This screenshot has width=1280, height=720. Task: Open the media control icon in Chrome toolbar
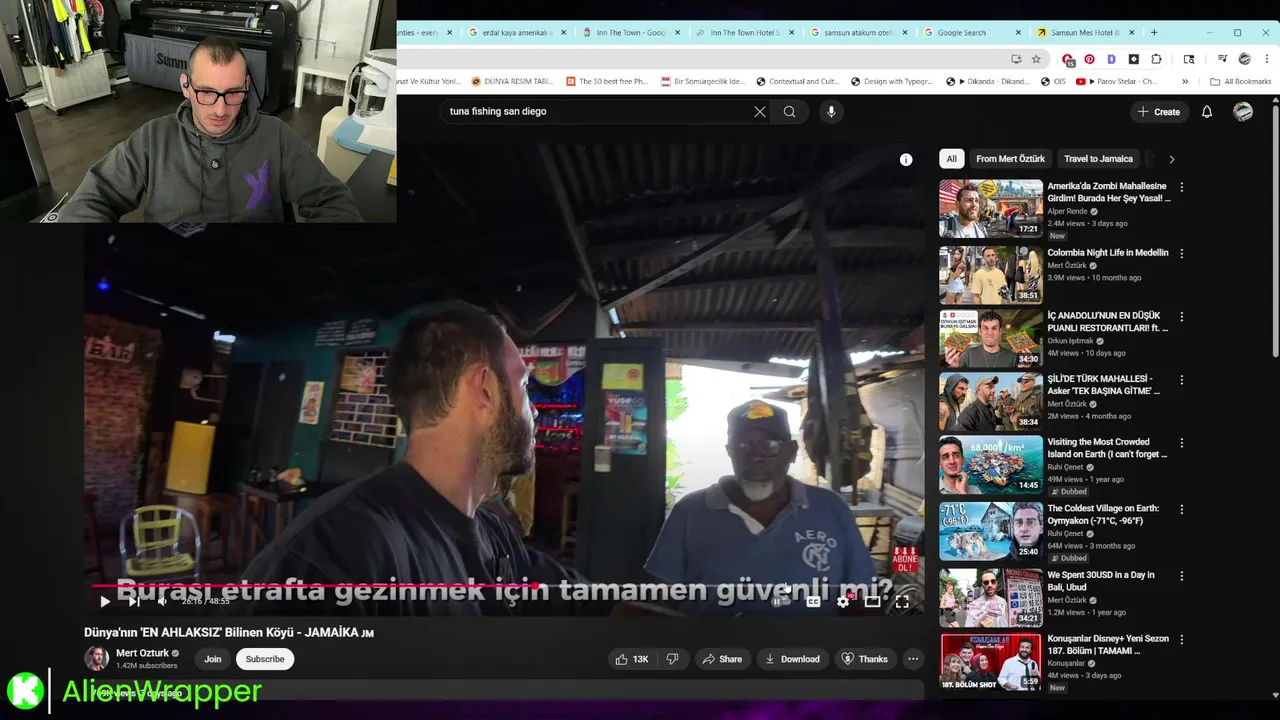pyautogui.click(x=1222, y=59)
